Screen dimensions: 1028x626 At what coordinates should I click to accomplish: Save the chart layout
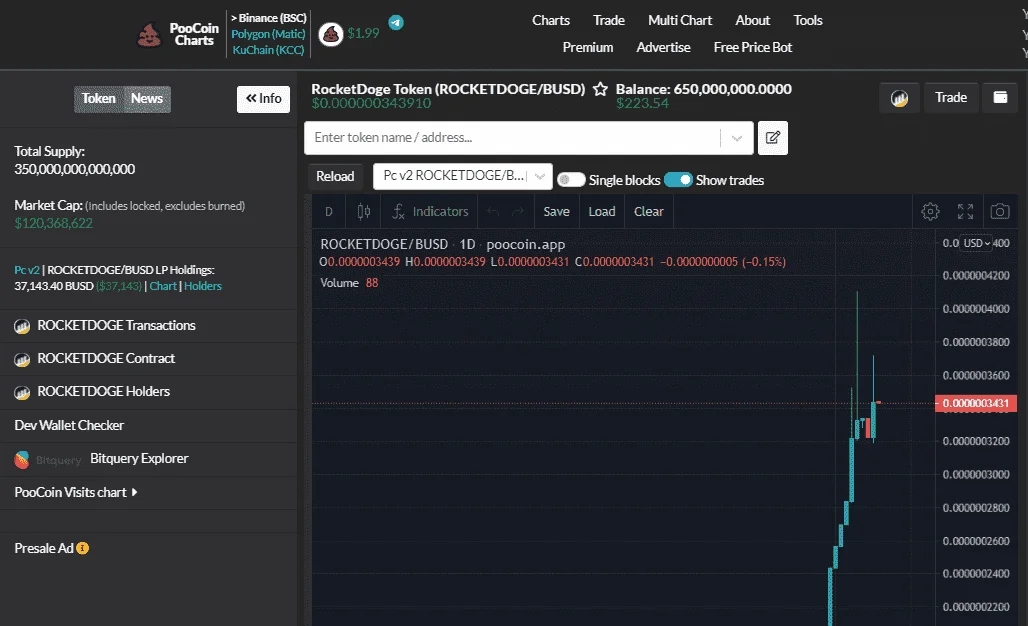[556, 212]
